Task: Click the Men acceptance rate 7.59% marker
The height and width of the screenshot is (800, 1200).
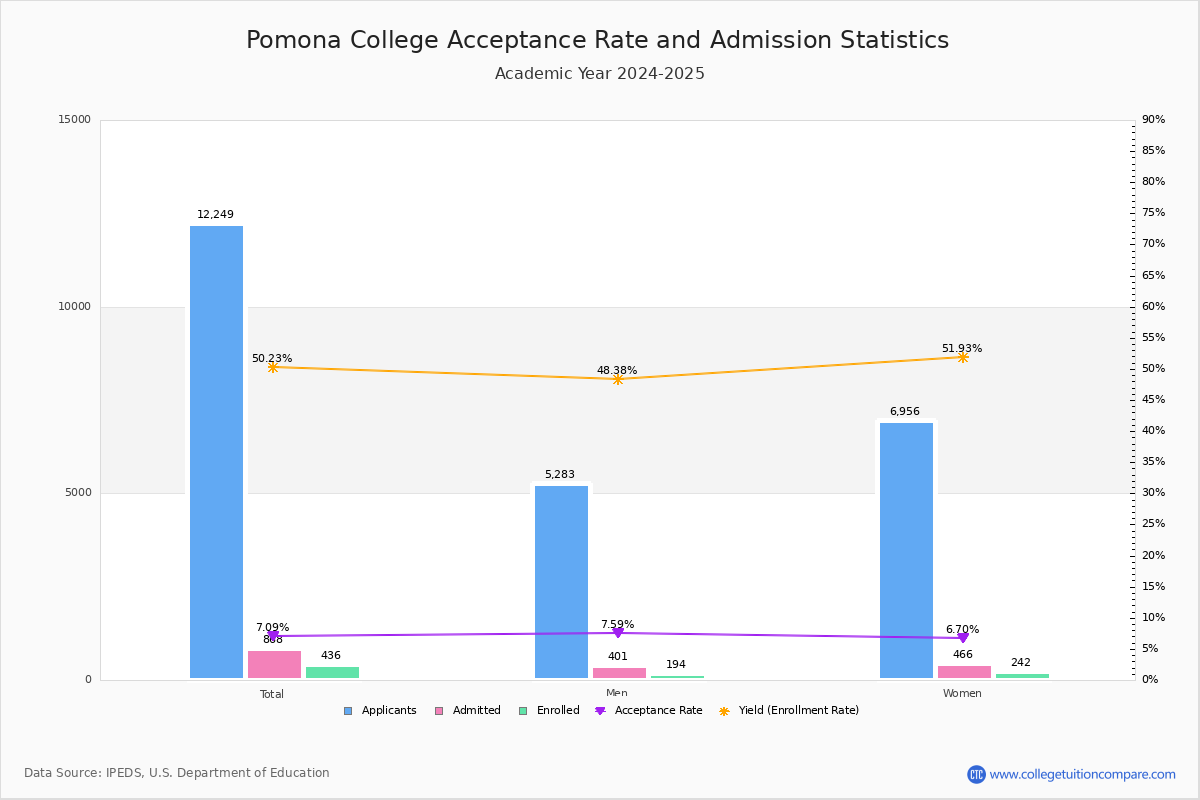Action: point(618,632)
